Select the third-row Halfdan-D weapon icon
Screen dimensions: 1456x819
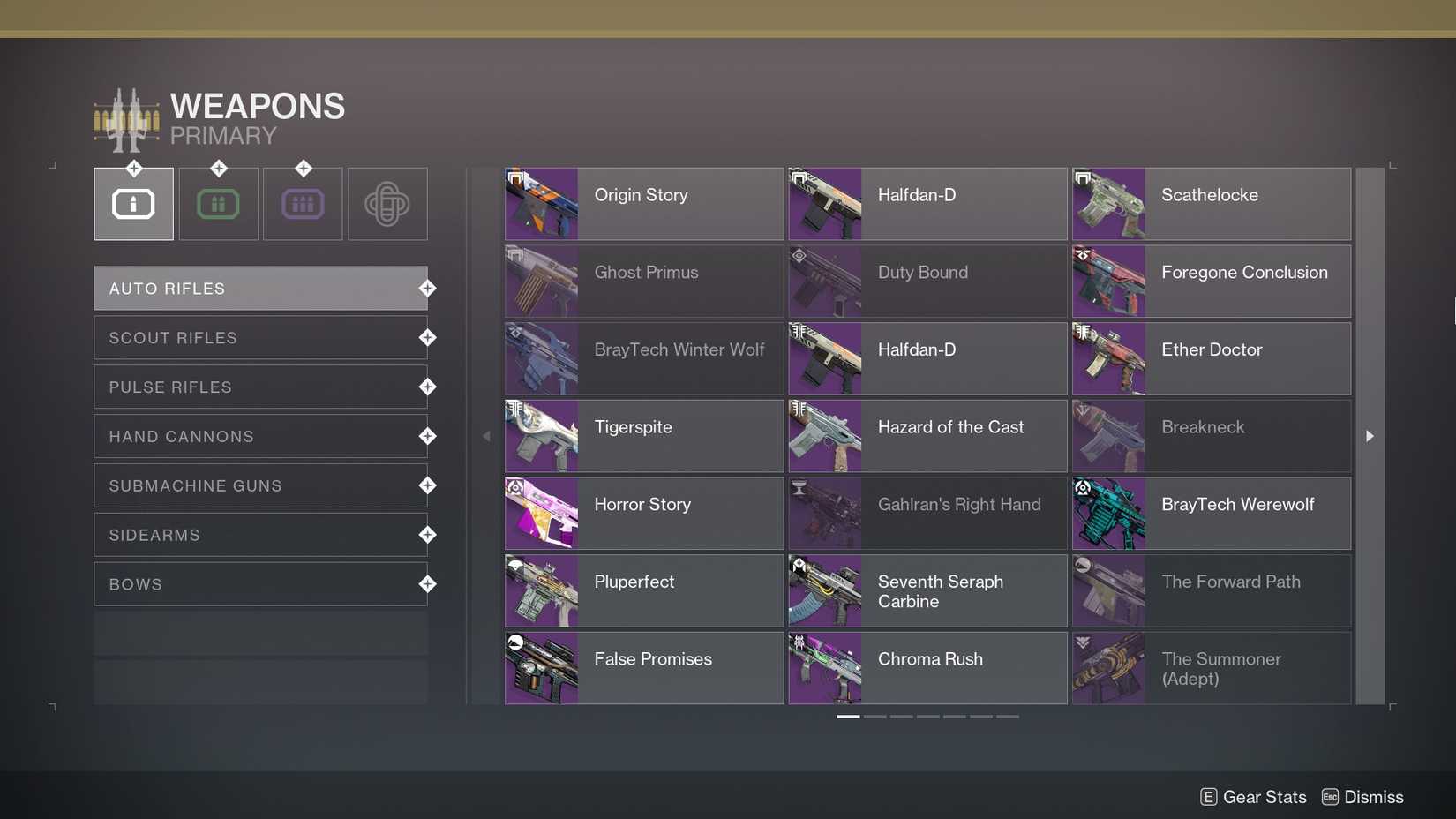point(825,358)
